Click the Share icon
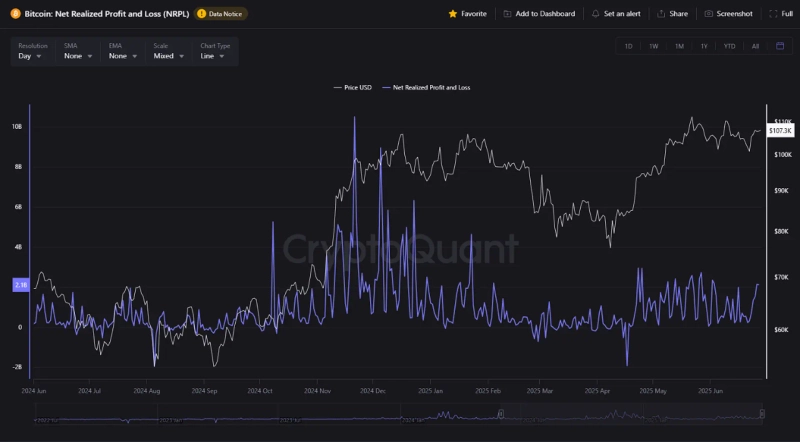The height and width of the screenshot is (442, 800). 661,14
